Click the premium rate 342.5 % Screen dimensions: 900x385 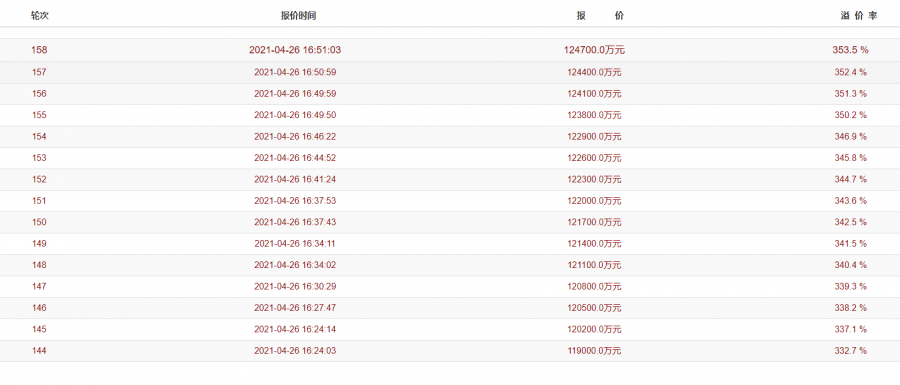click(851, 222)
